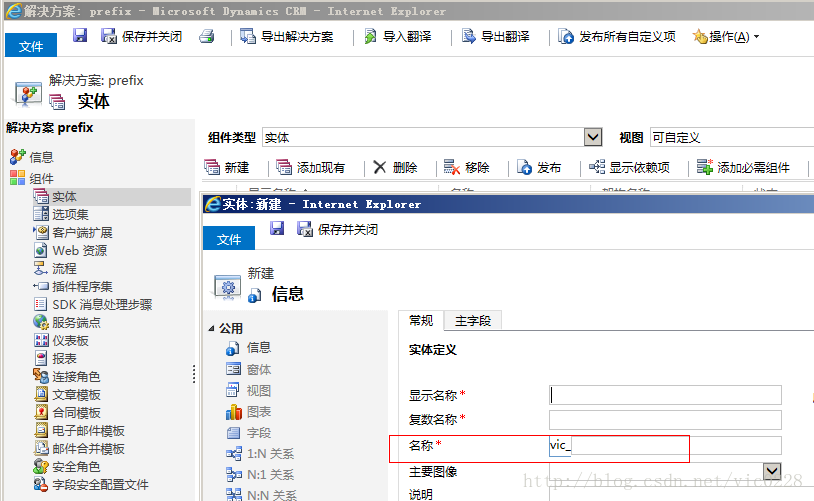This screenshot has width=814, height=501.
Task: Switch to the 主字段 tab
Action: point(473,320)
